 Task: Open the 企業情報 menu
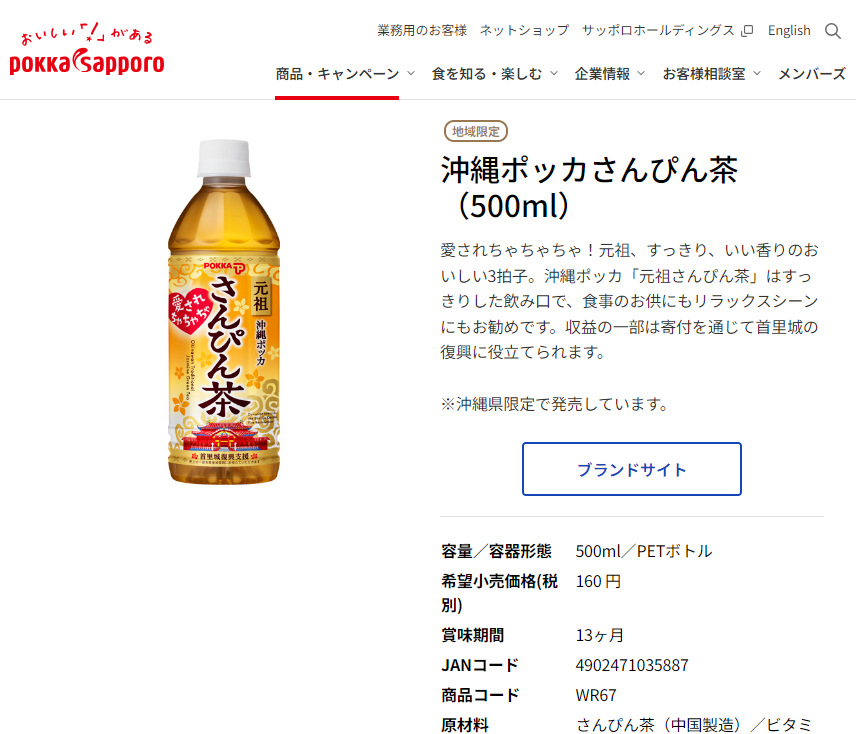click(x=602, y=74)
